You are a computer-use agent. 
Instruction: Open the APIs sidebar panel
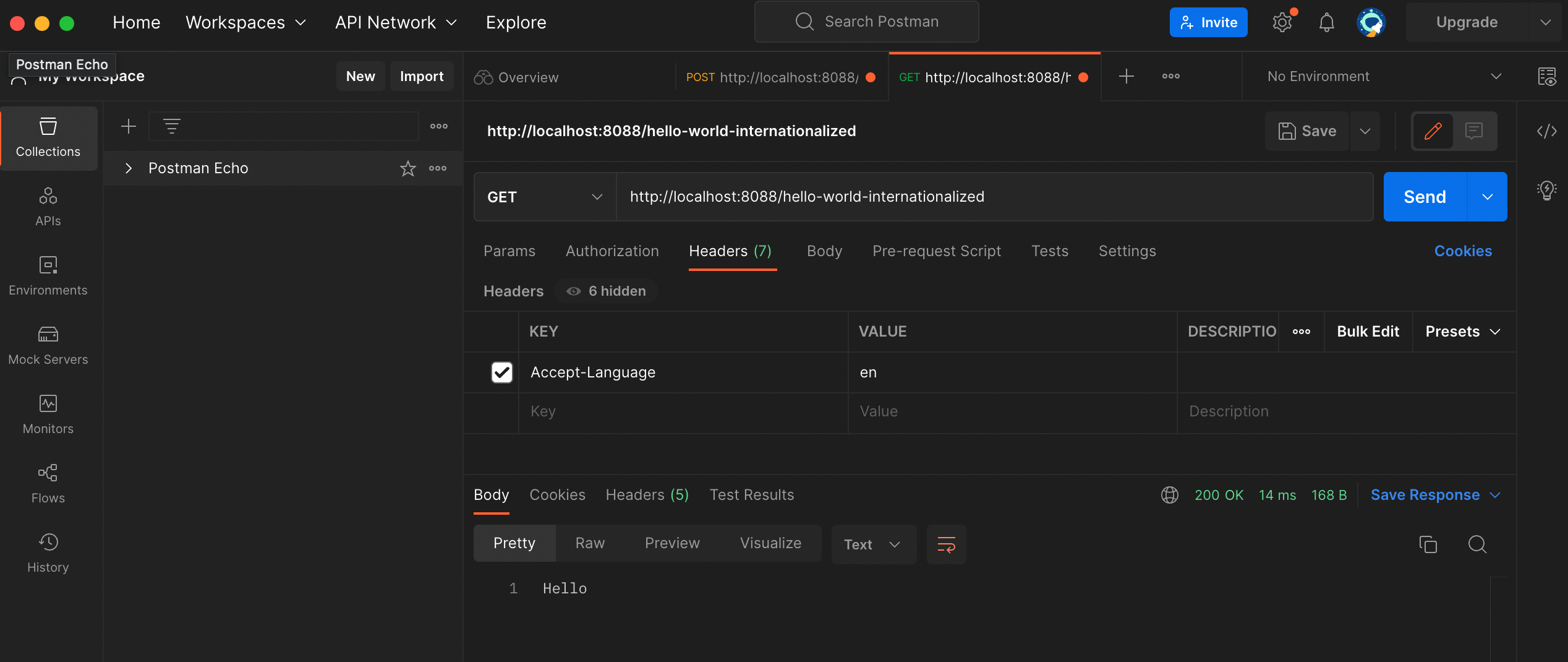pyautogui.click(x=48, y=207)
